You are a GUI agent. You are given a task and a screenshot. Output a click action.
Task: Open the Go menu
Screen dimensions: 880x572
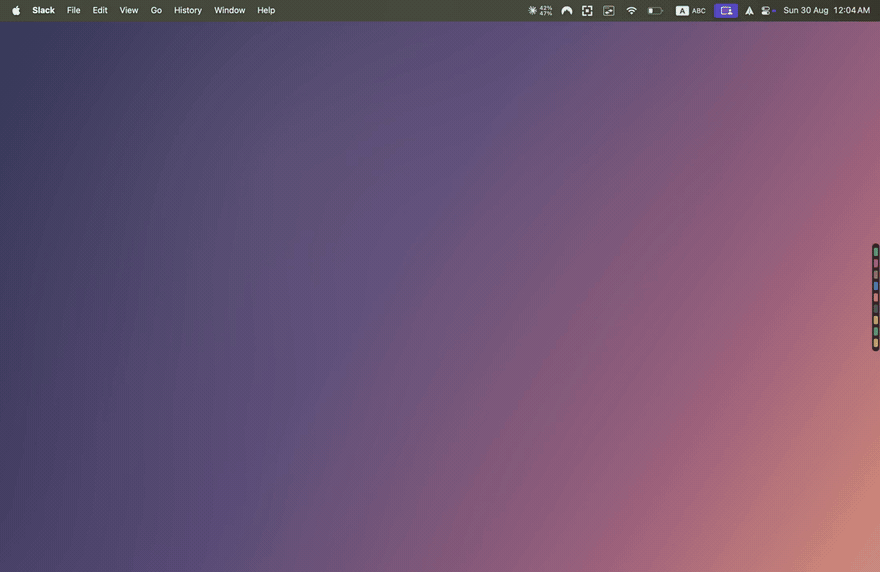click(x=156, y=10)
